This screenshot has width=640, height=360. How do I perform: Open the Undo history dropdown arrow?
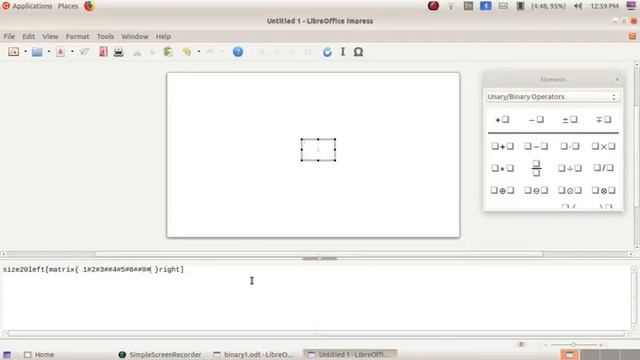199,52
